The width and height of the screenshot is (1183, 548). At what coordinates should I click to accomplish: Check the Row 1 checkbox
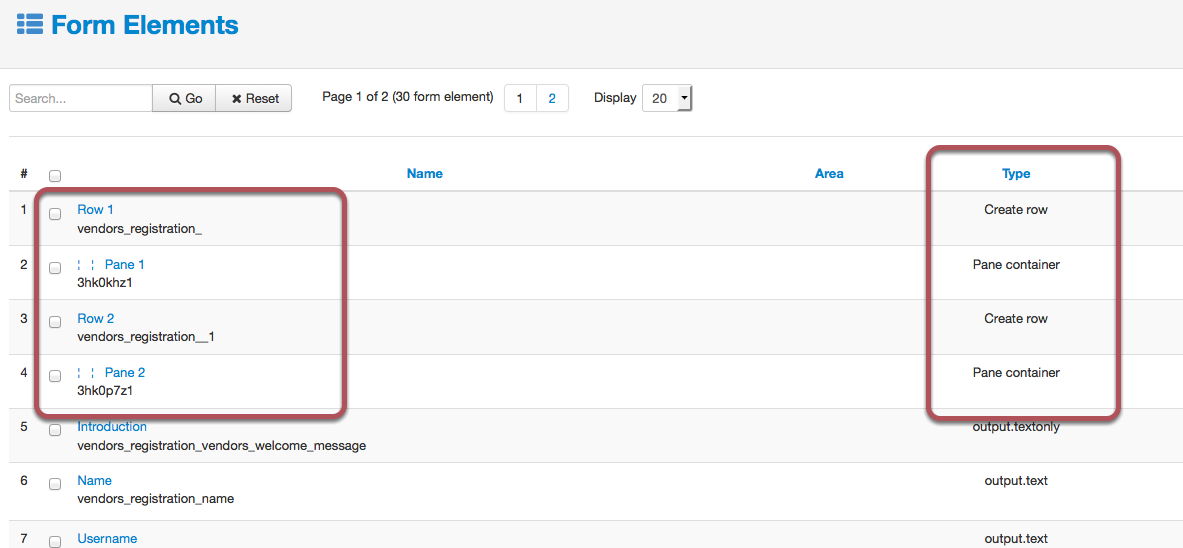coord(55,214)
